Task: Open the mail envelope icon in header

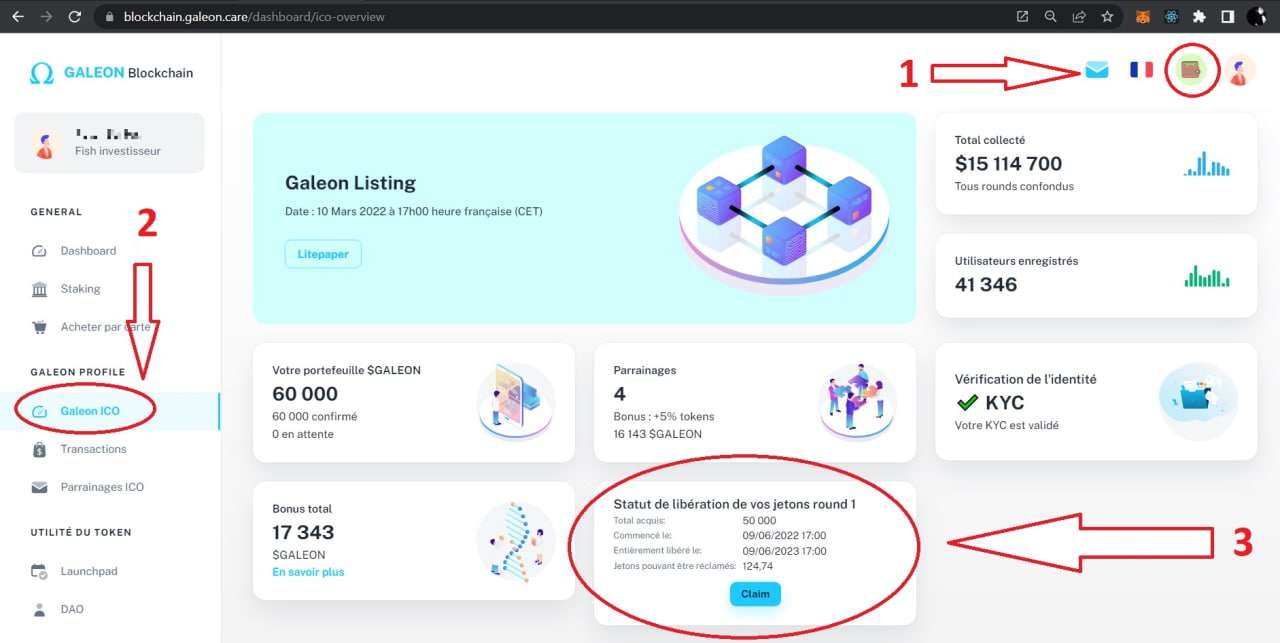Action: tap(1097, 70)
